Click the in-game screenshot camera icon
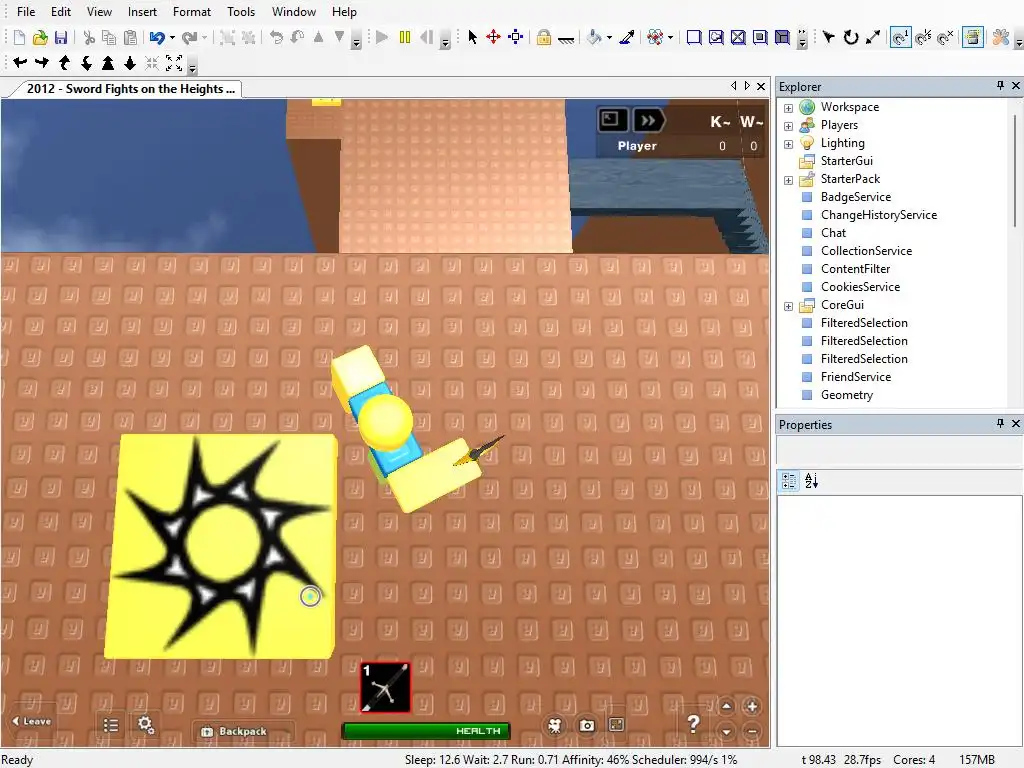Viewport: 1024px width, 768px height. pos(586,726)
